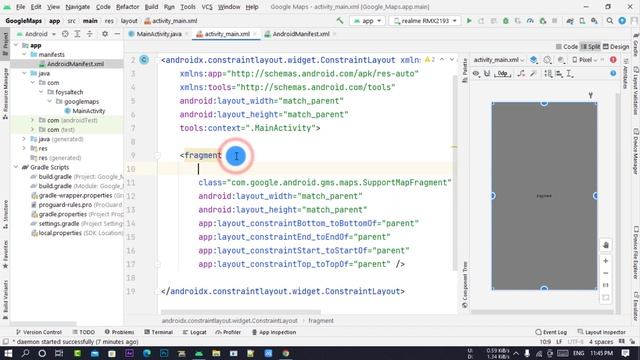The image size is (640, 360).
Task: Open Version Control tool window
Action: coord(39,332)
